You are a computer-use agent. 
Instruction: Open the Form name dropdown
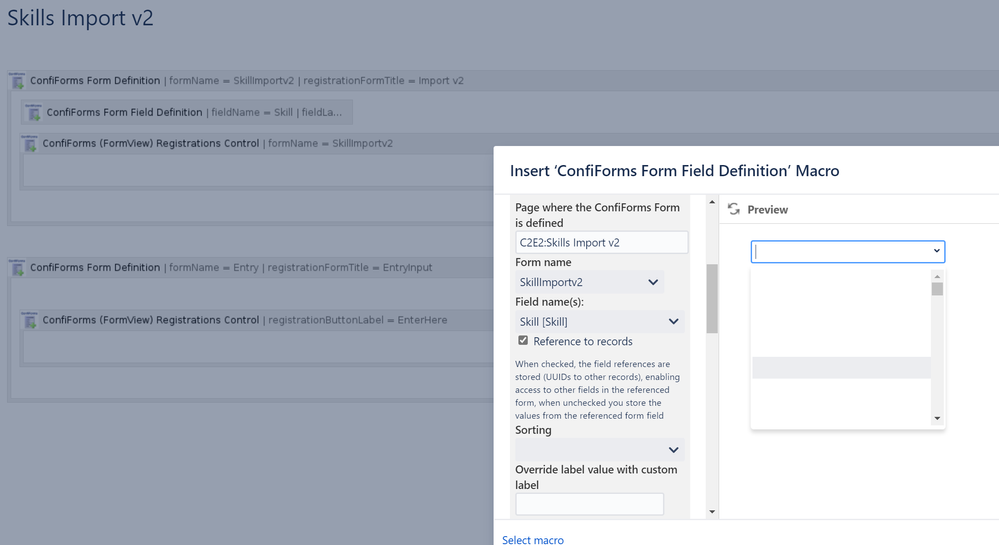(x=589, y=282)
